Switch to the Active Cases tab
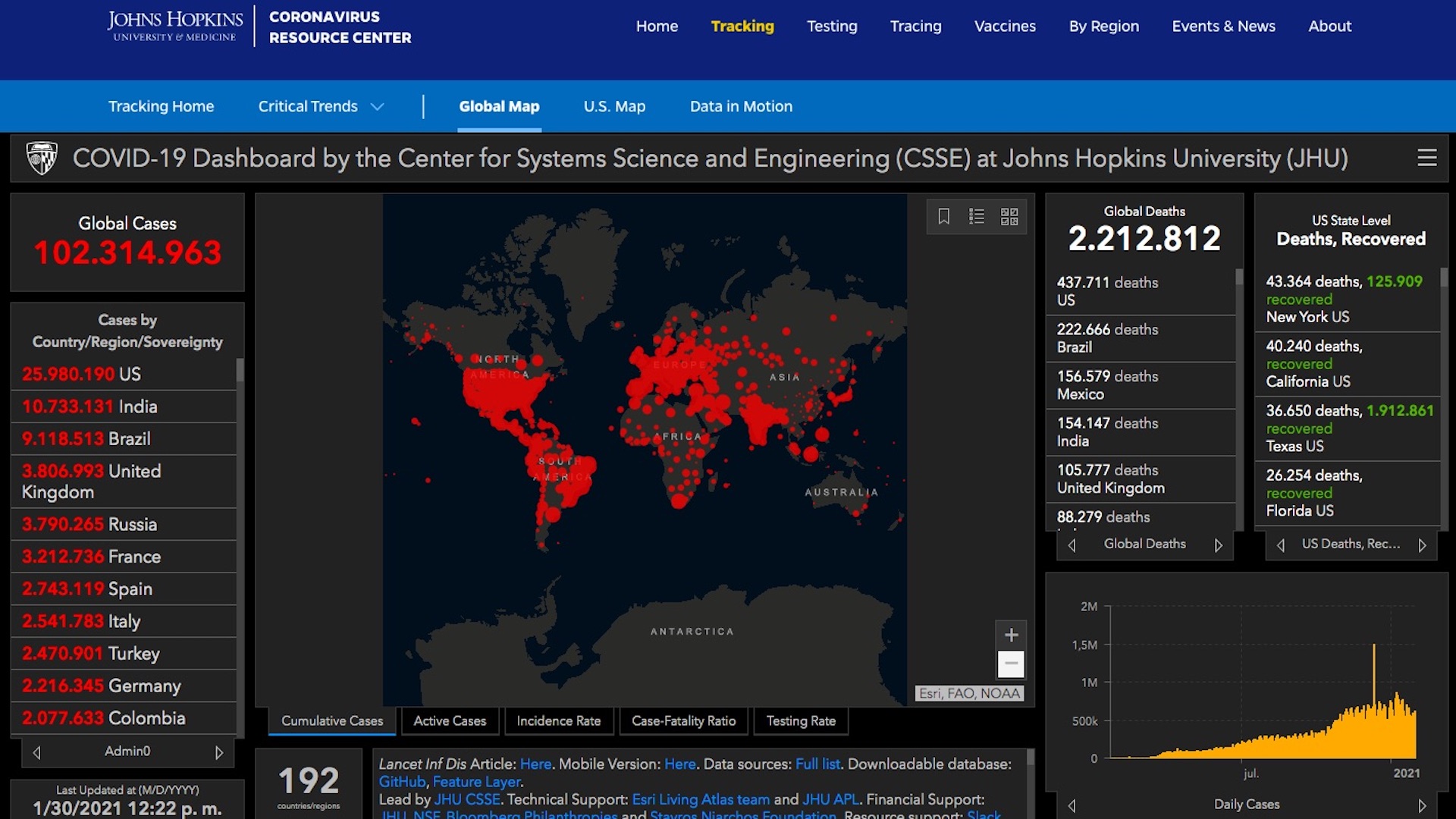 (450, 721)
